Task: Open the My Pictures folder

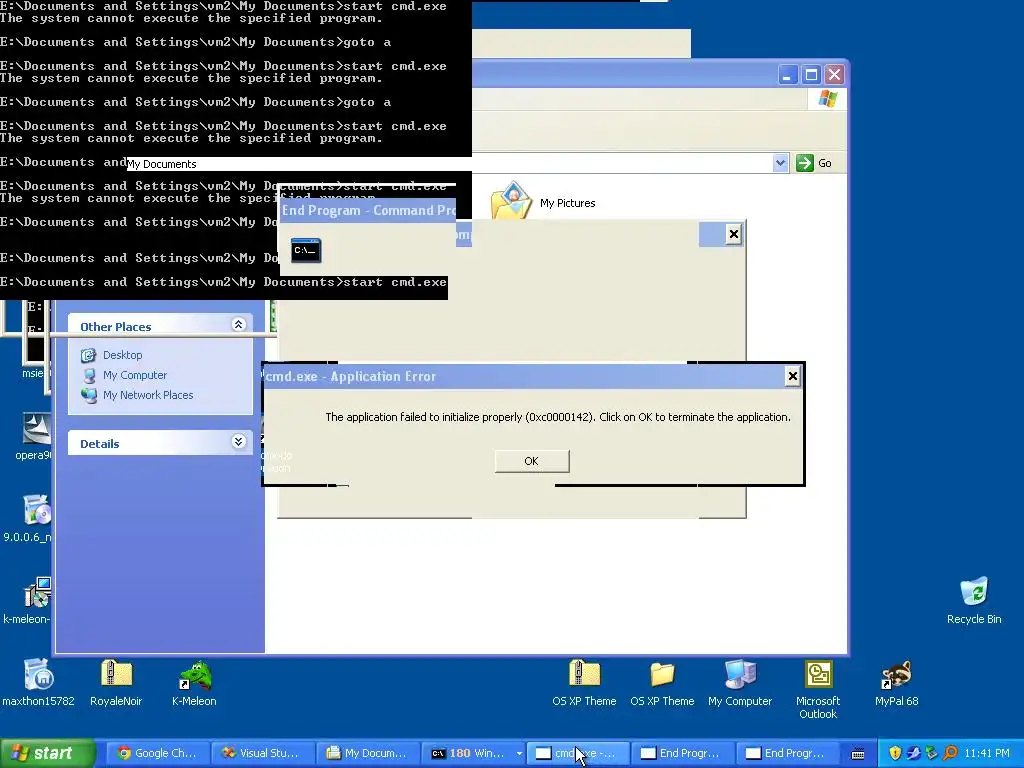Action: click(543, 201)
